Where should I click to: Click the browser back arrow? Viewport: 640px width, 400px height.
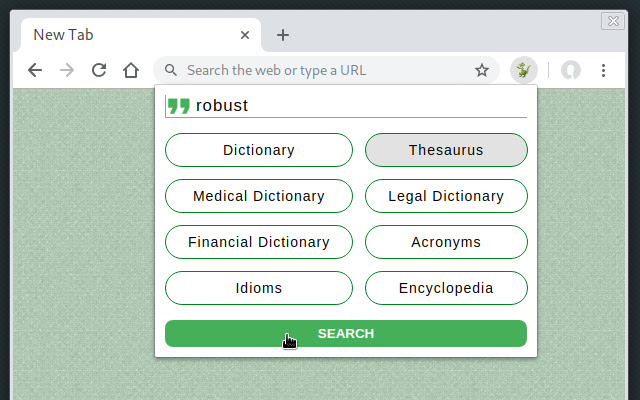[x=35, y=70]
